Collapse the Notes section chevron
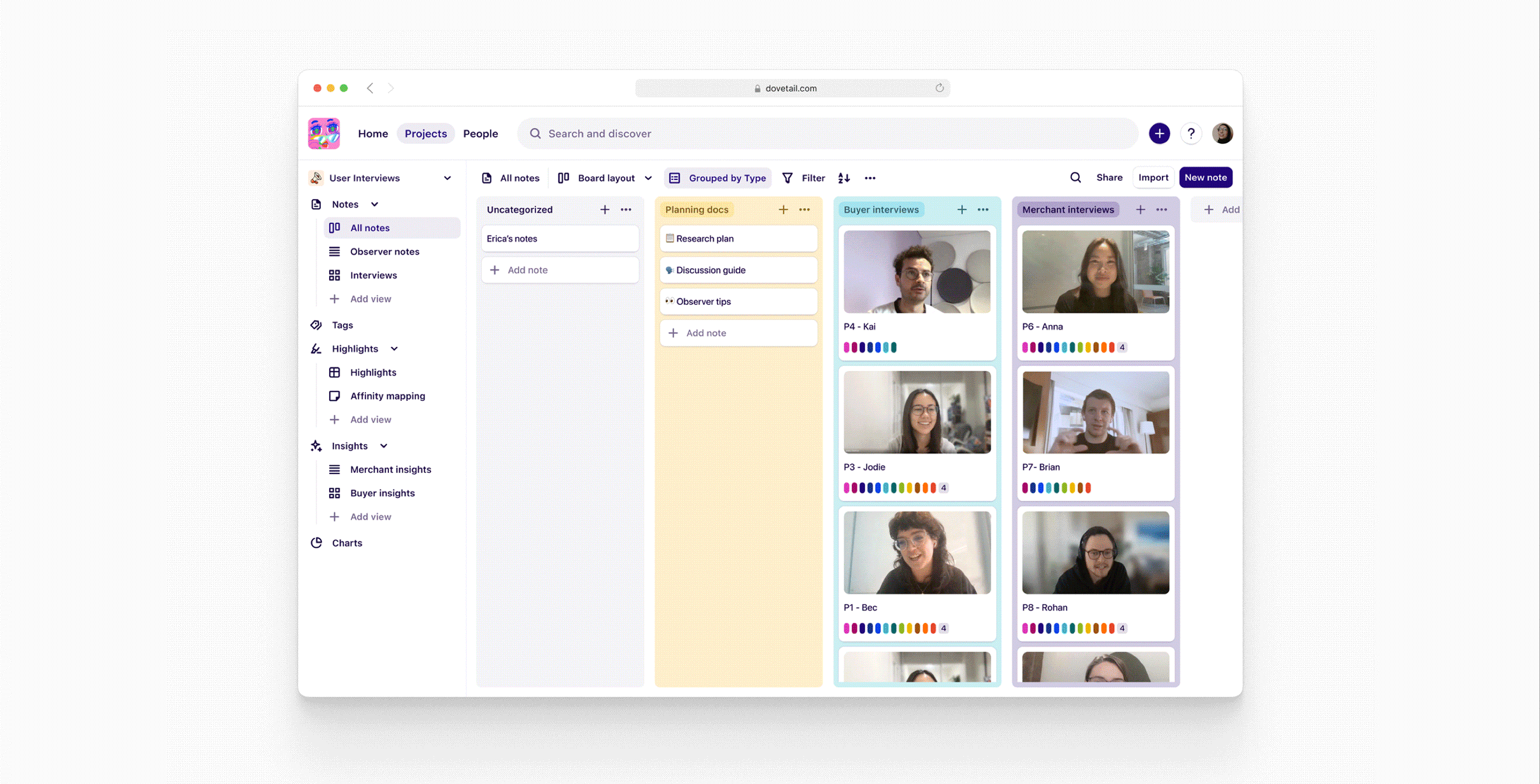This screenshot has height=784, width=1540. [374, 204]
